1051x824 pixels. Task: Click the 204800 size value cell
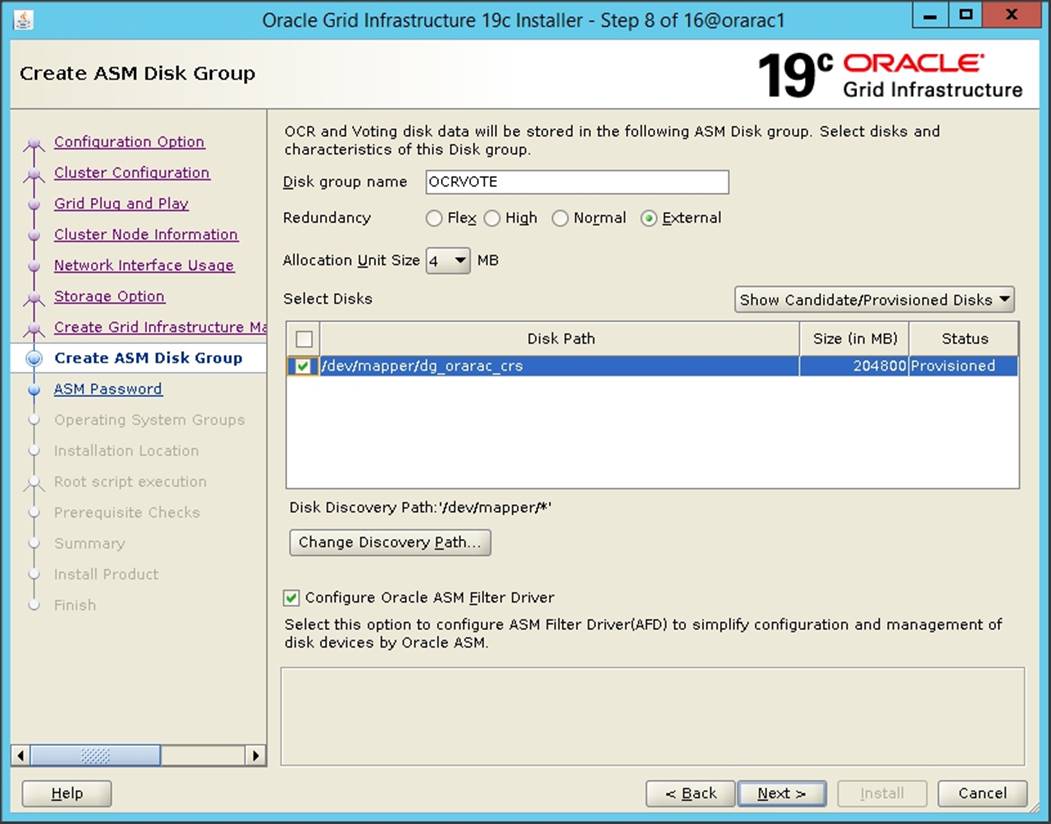pyautogui.click(x=854, y=366)
